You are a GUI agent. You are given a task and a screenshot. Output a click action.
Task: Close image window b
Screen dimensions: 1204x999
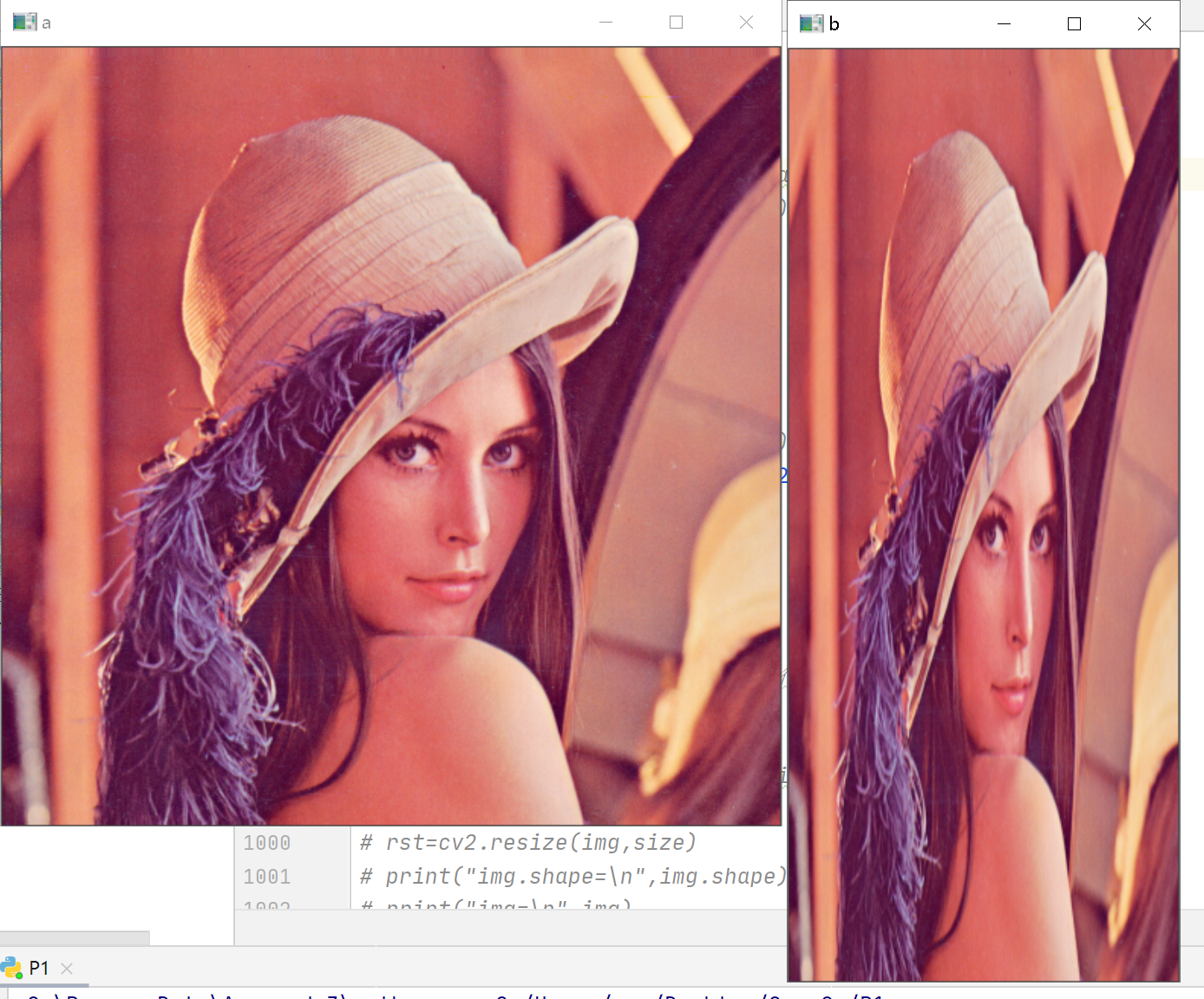pos(1144,24)
